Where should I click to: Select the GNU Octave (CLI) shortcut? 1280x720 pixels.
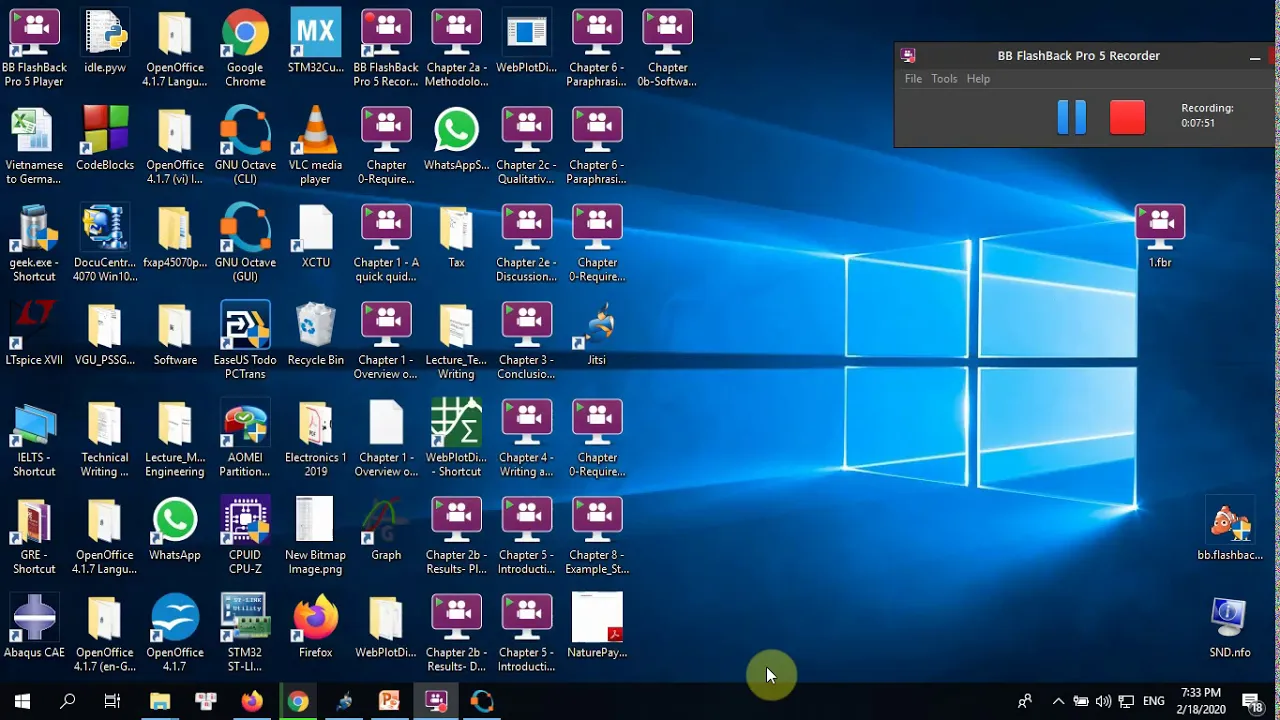[245, 146]
